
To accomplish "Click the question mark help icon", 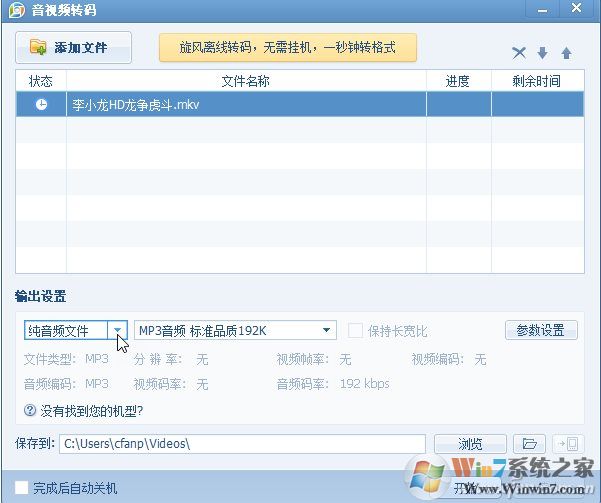I will coord(30,411).
